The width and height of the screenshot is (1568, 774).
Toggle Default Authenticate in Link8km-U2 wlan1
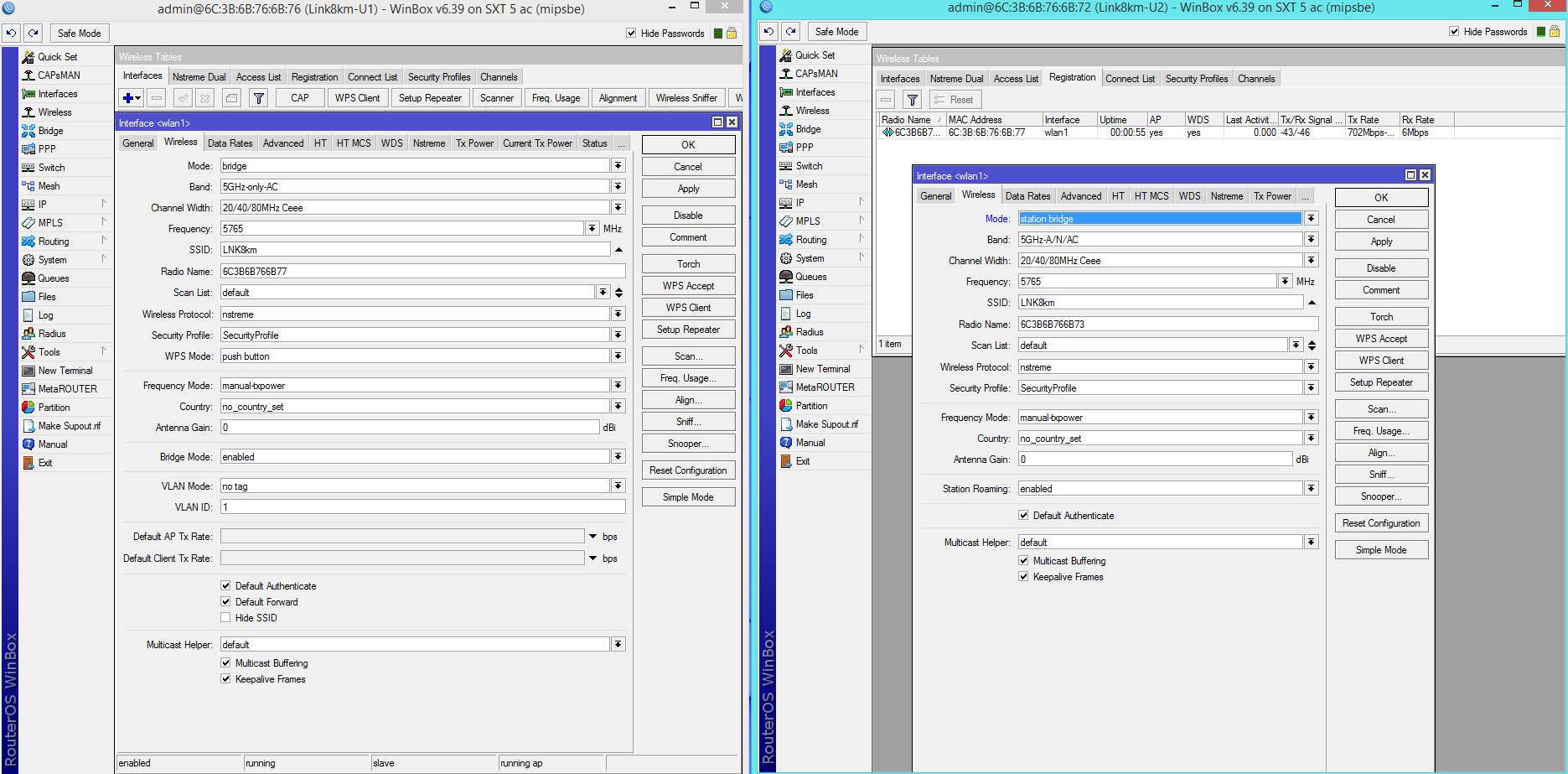point(1023,516)
